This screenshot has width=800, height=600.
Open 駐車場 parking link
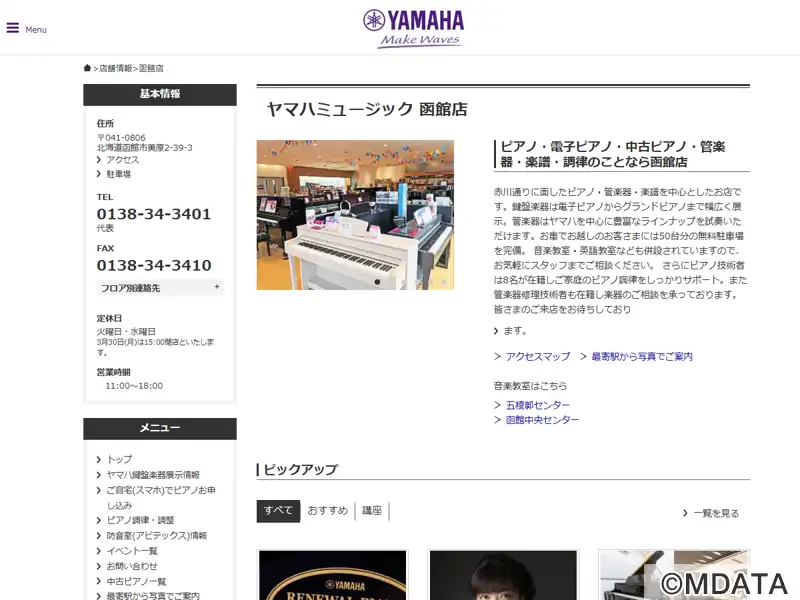tap(118, 174)
